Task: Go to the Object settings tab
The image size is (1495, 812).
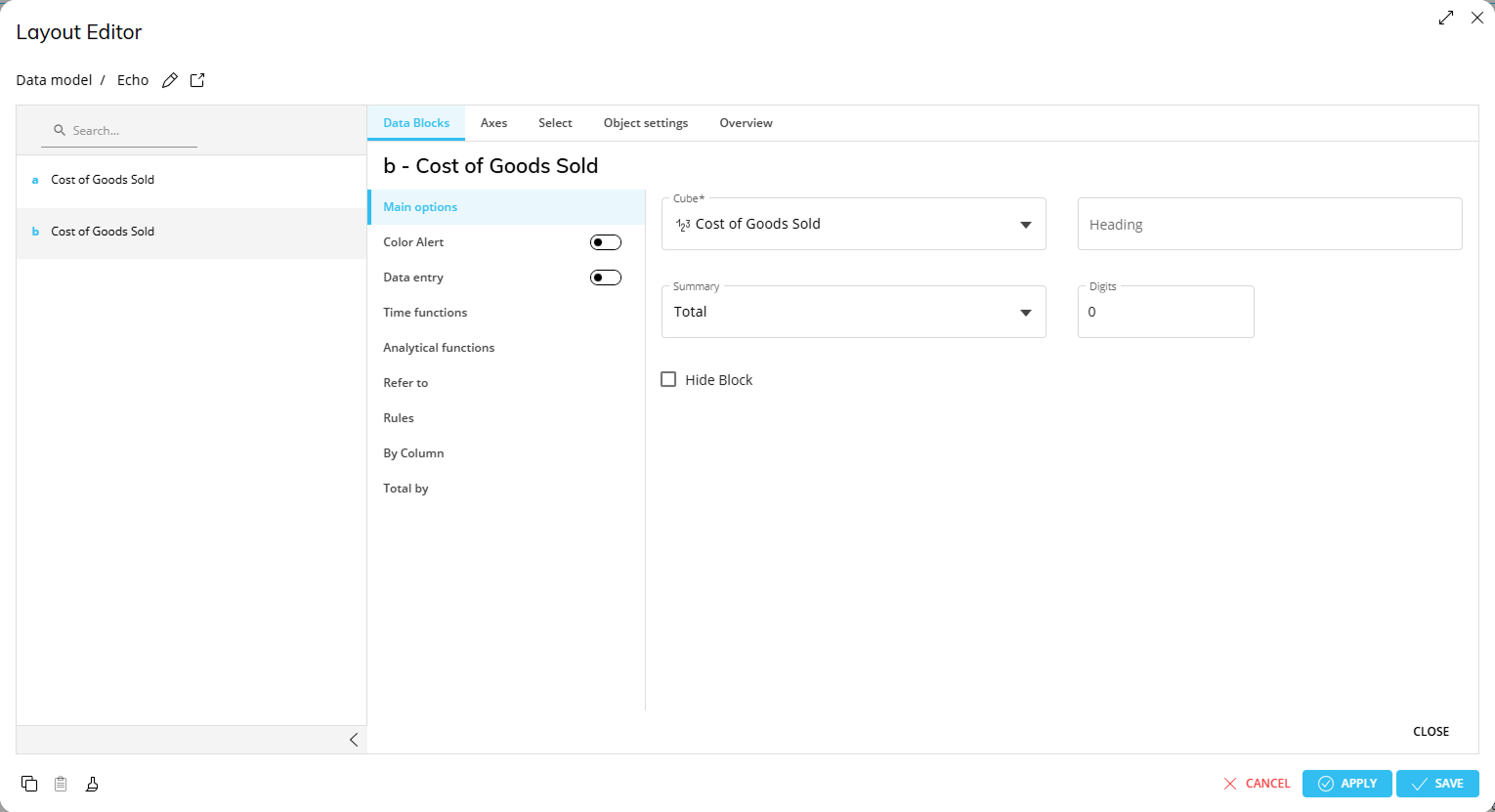Action: [x=646, y=123]
